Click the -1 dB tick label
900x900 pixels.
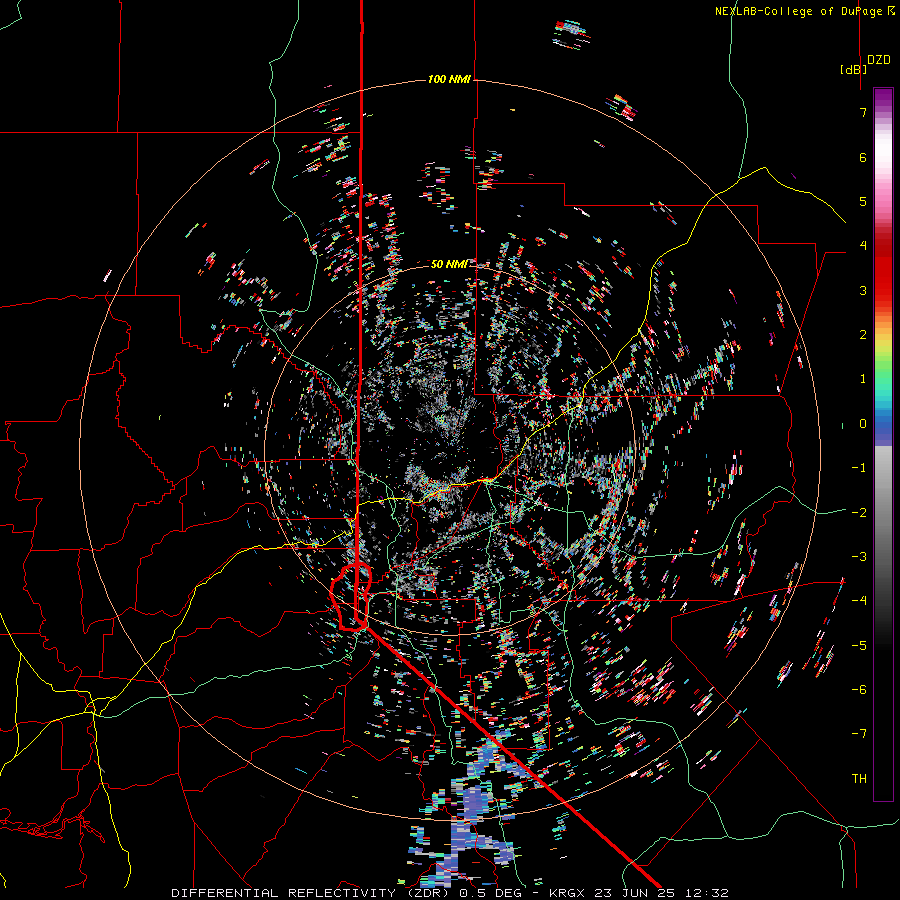[x=859, y=468]
